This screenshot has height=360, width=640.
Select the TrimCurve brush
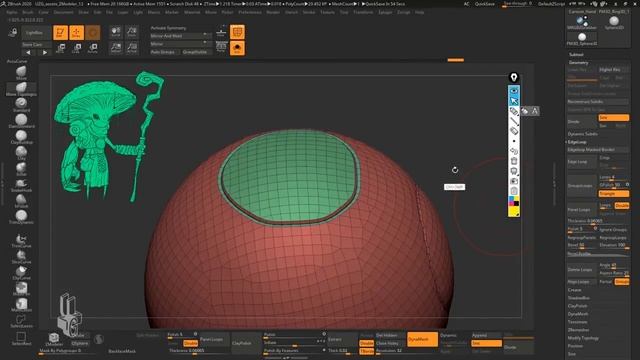tap(21, 240)
